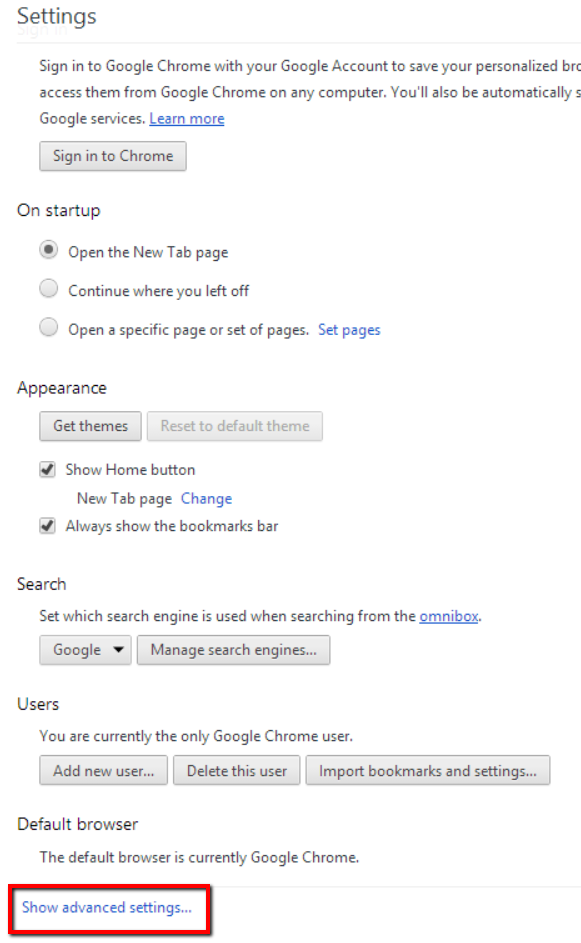
Task: Expand the Google search engine dropdown
Action: [x=85, y=650]
